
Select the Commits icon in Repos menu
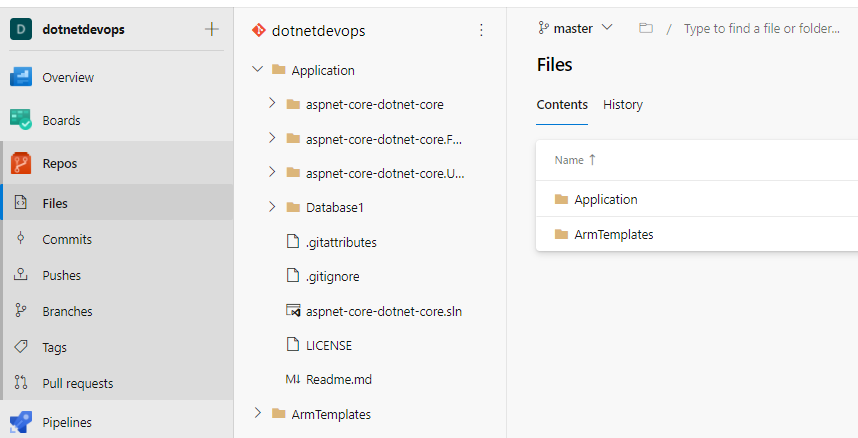[x=21, y=239]
